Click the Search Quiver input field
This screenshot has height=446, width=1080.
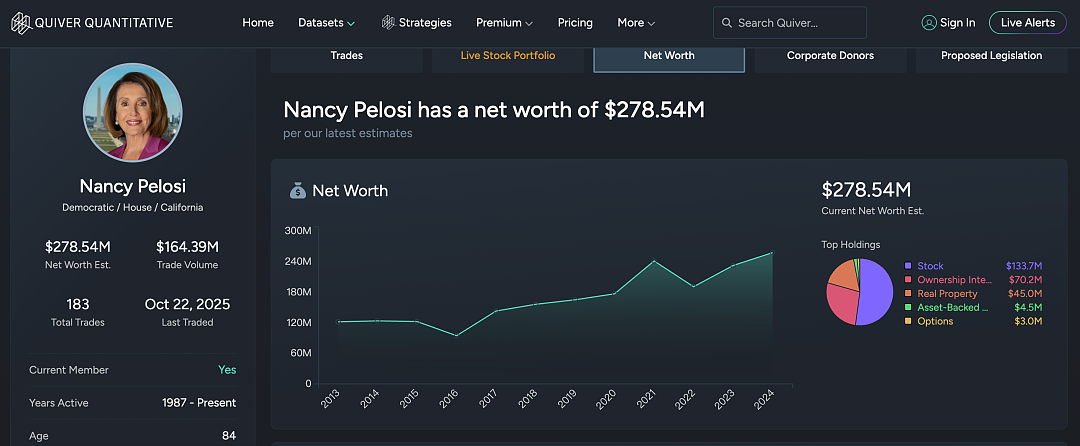click(789, 23)
